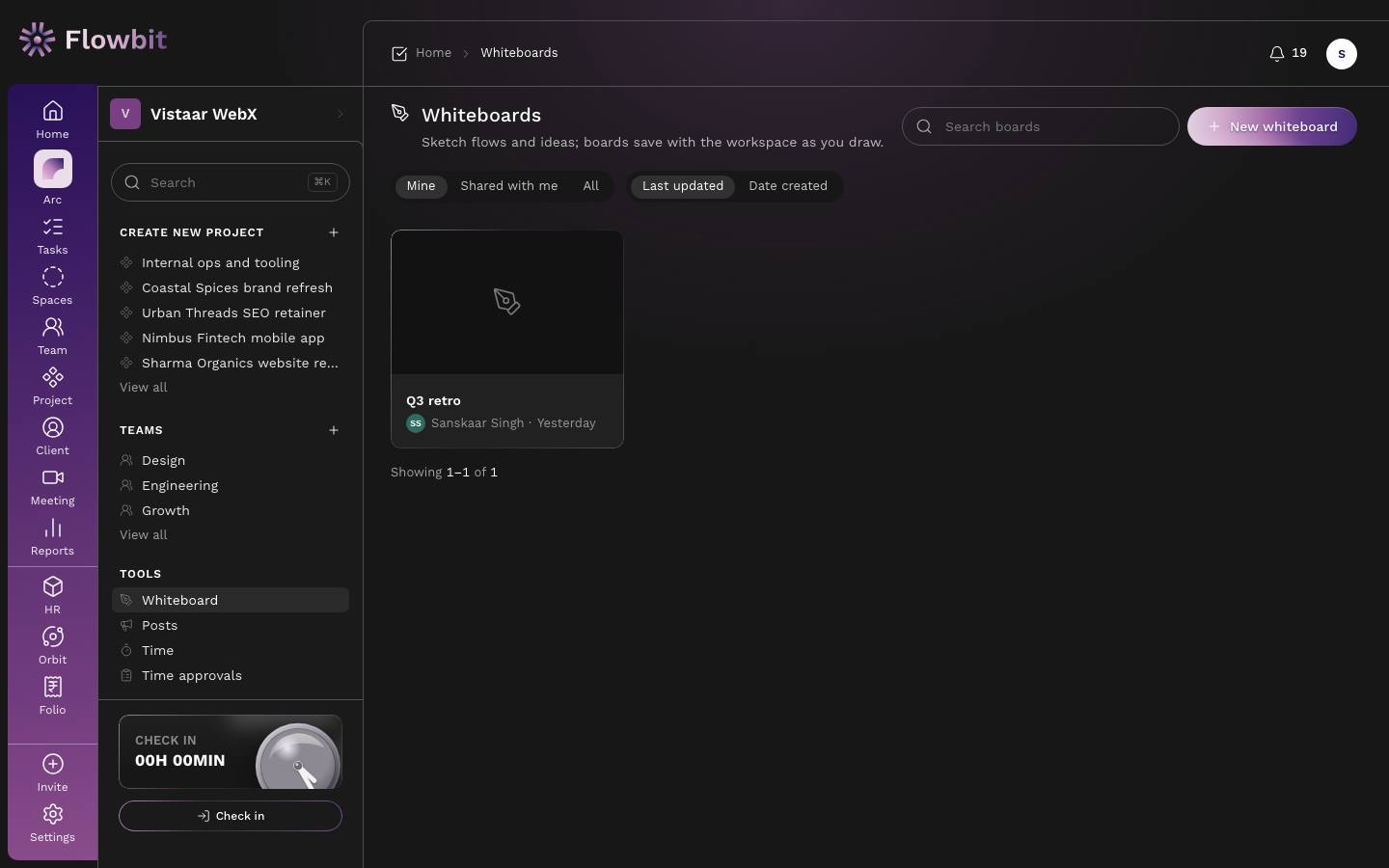
Task: Click the Flowbit logo
Action: pyautogui.click(x=93, y=40)
